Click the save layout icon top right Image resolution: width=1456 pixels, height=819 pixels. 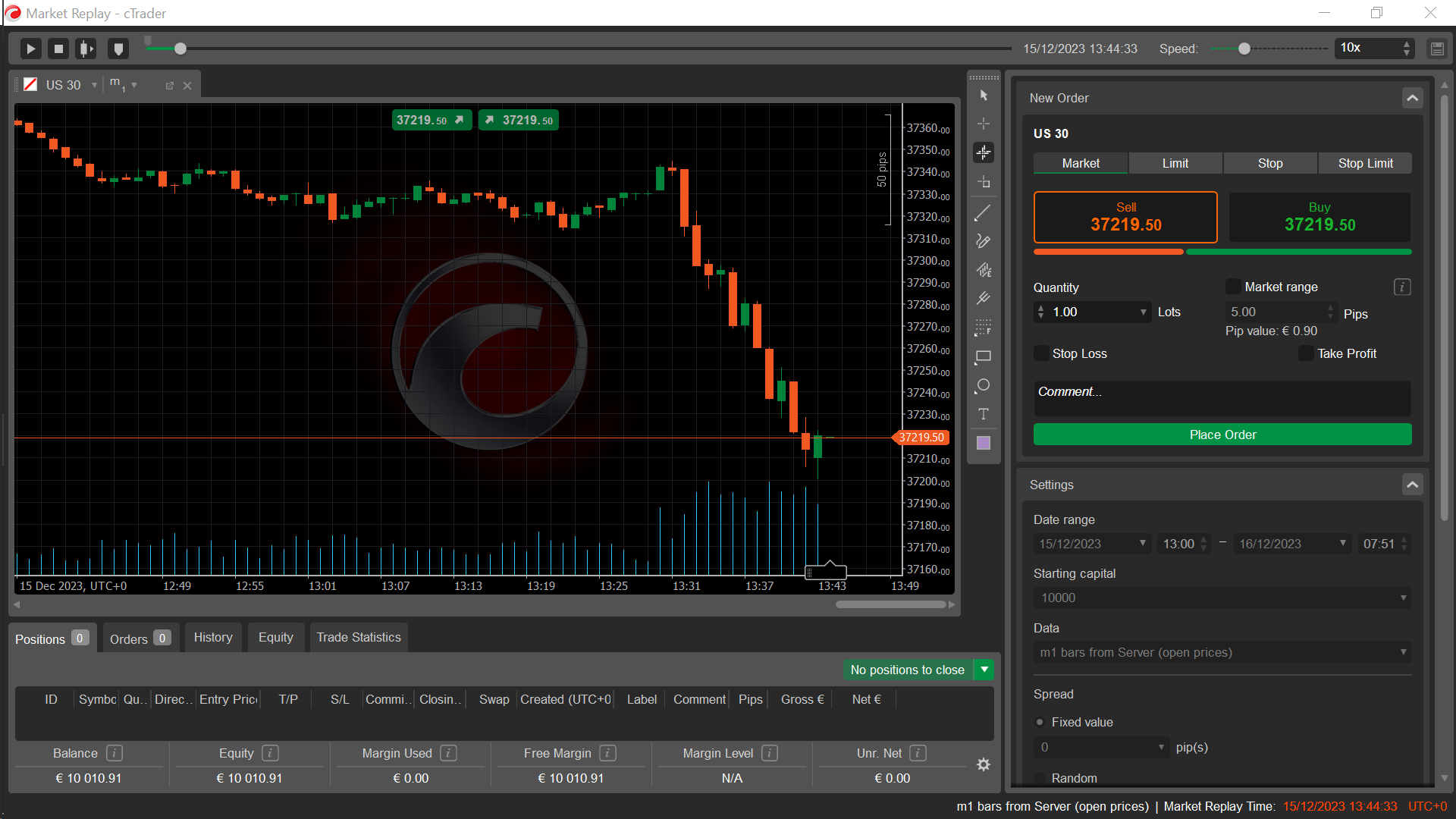point(1437,49)
